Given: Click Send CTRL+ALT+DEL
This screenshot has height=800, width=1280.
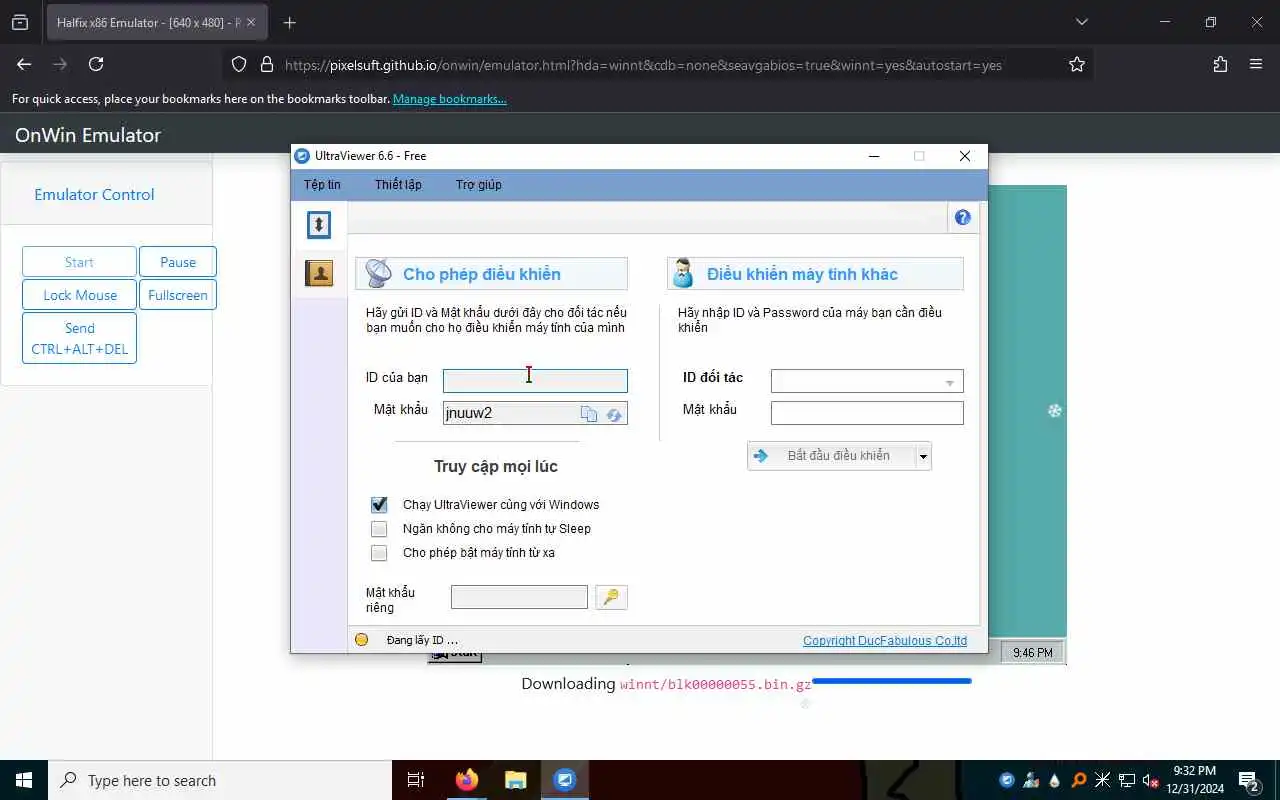Looking at the screenshot, I should click(79, 338).
